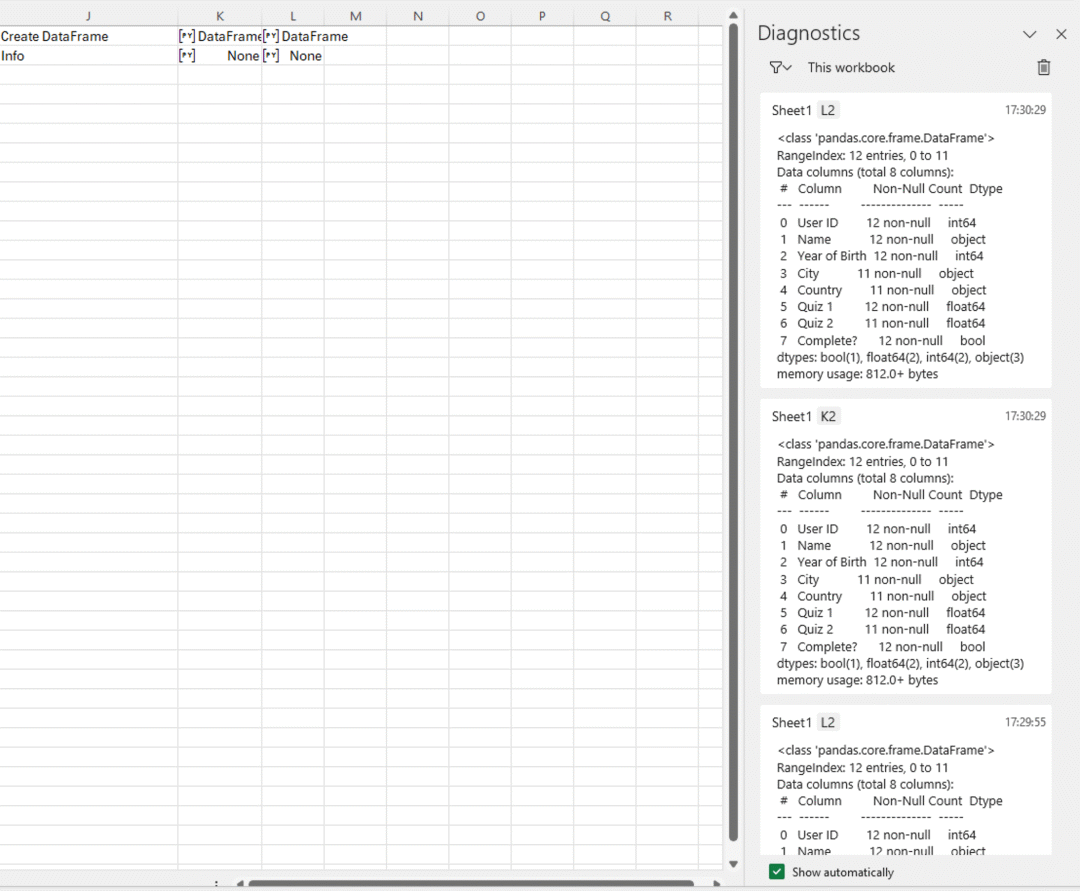The height and width of the screenshot is (891, 1080).
Task: Select column P header
Action: click(543, 16)
